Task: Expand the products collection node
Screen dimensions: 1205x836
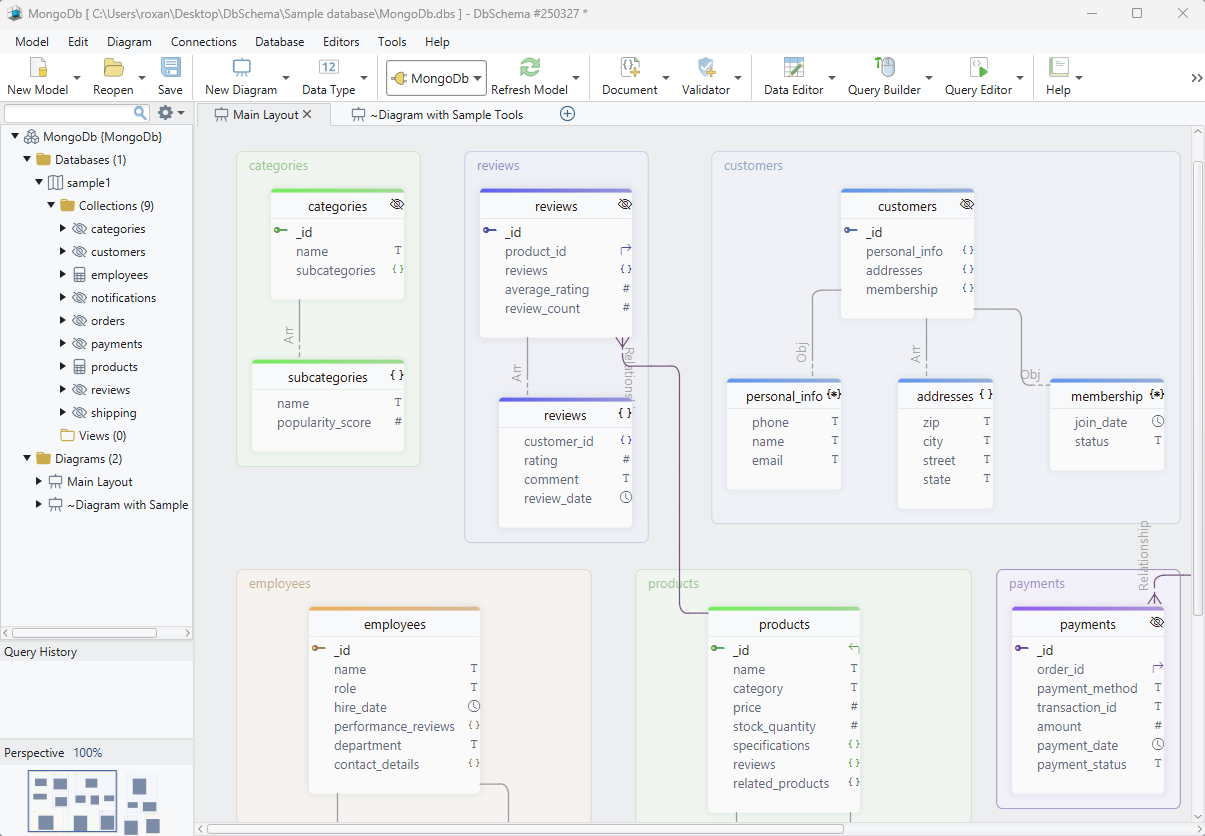Action: coord(63,366)
